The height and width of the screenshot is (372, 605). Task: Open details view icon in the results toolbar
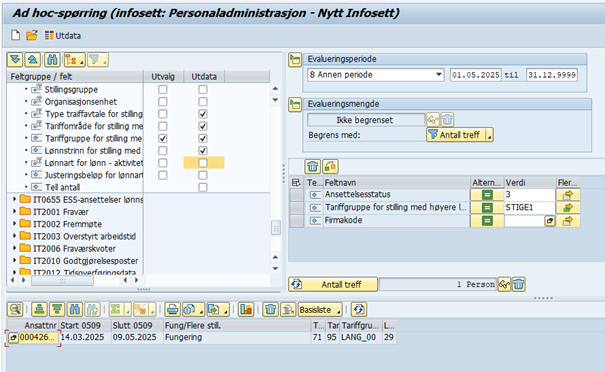tap(15, 309)
